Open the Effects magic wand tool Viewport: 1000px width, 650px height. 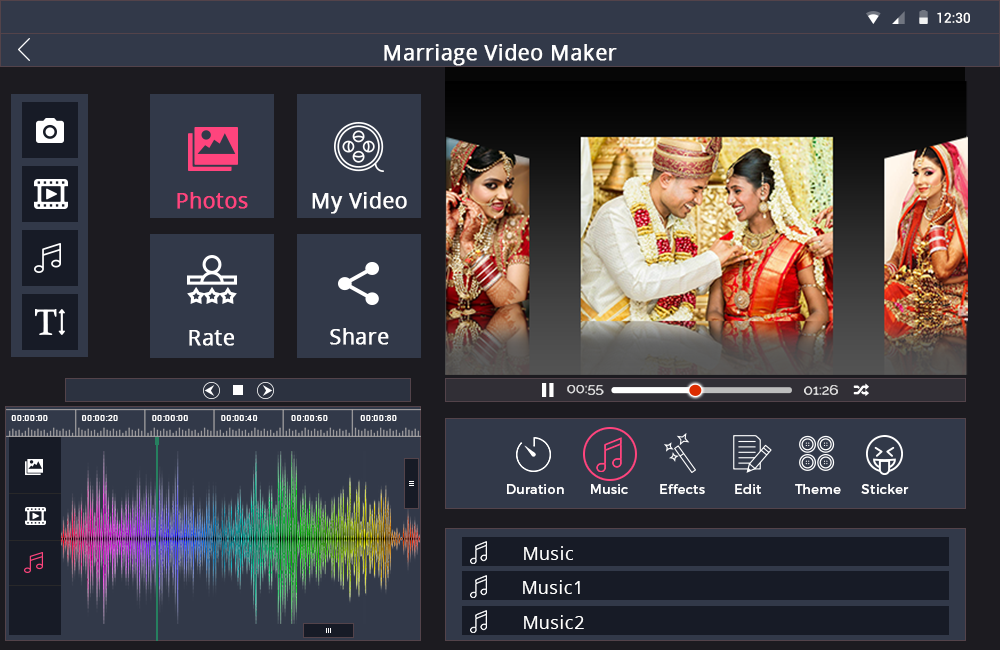pos(681,464)
